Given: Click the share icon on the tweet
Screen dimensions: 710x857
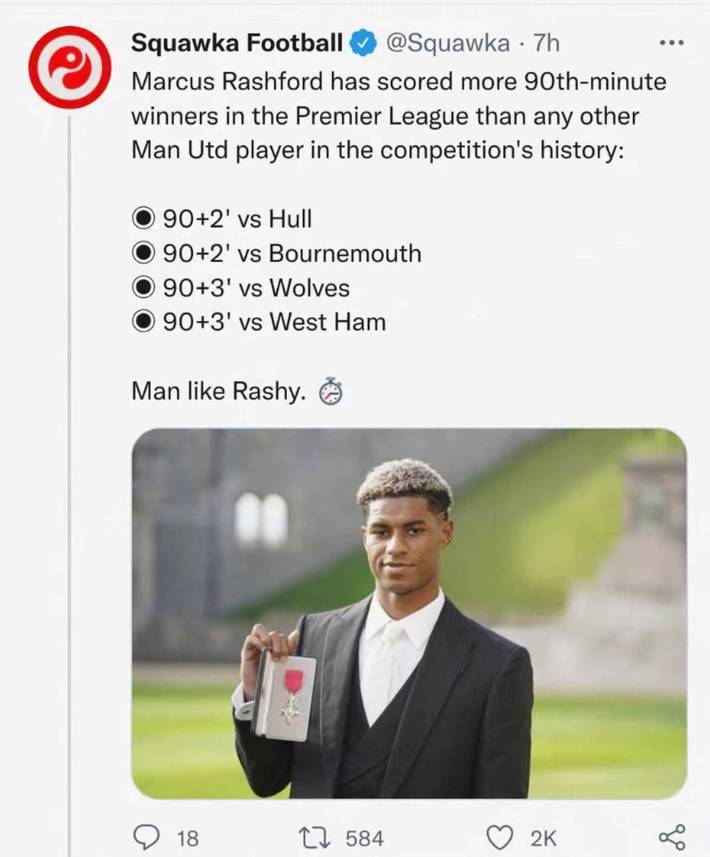Looking at the screenshot, I should [672, 837].
